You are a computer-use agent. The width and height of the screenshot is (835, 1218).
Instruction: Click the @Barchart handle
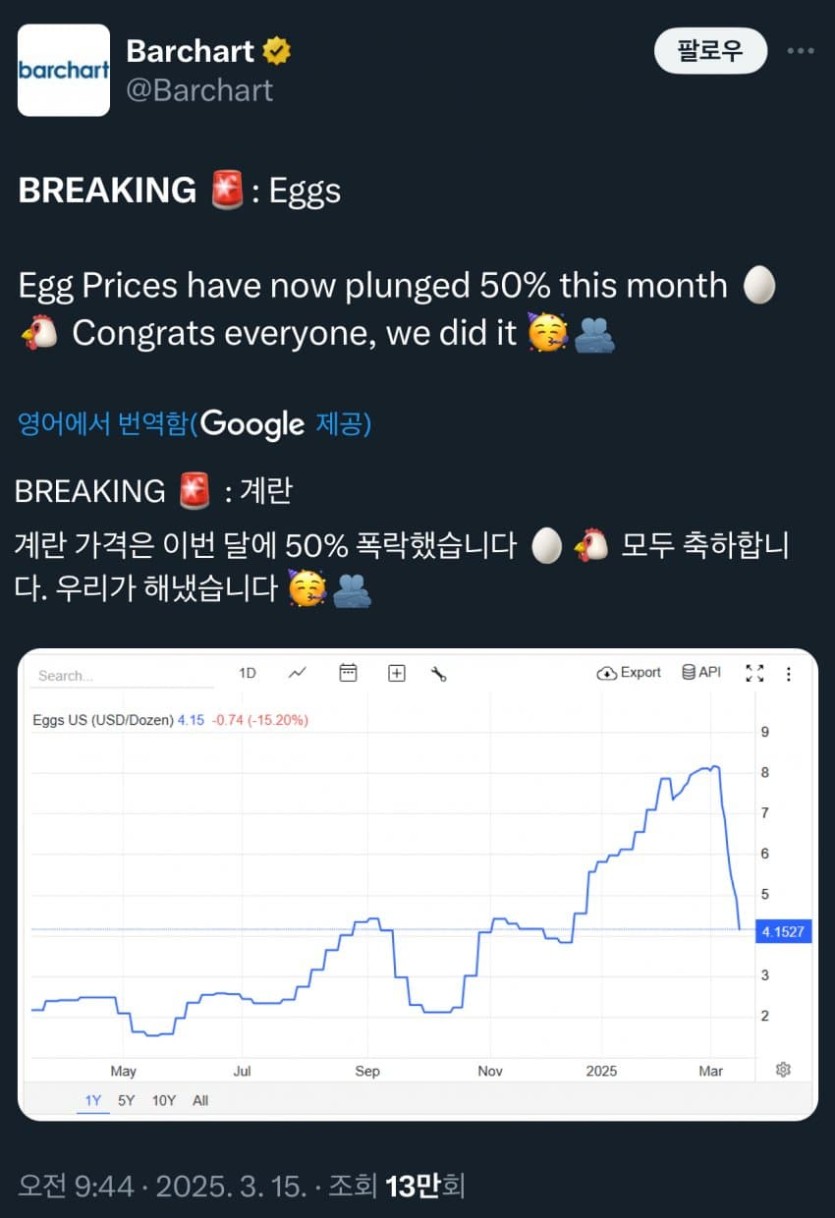200,90
